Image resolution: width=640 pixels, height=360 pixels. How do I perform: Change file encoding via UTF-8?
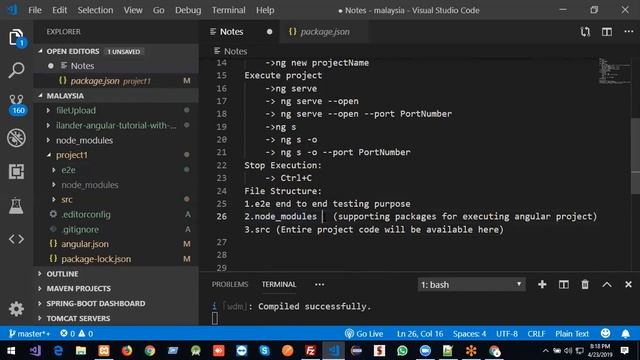point(507,334)
